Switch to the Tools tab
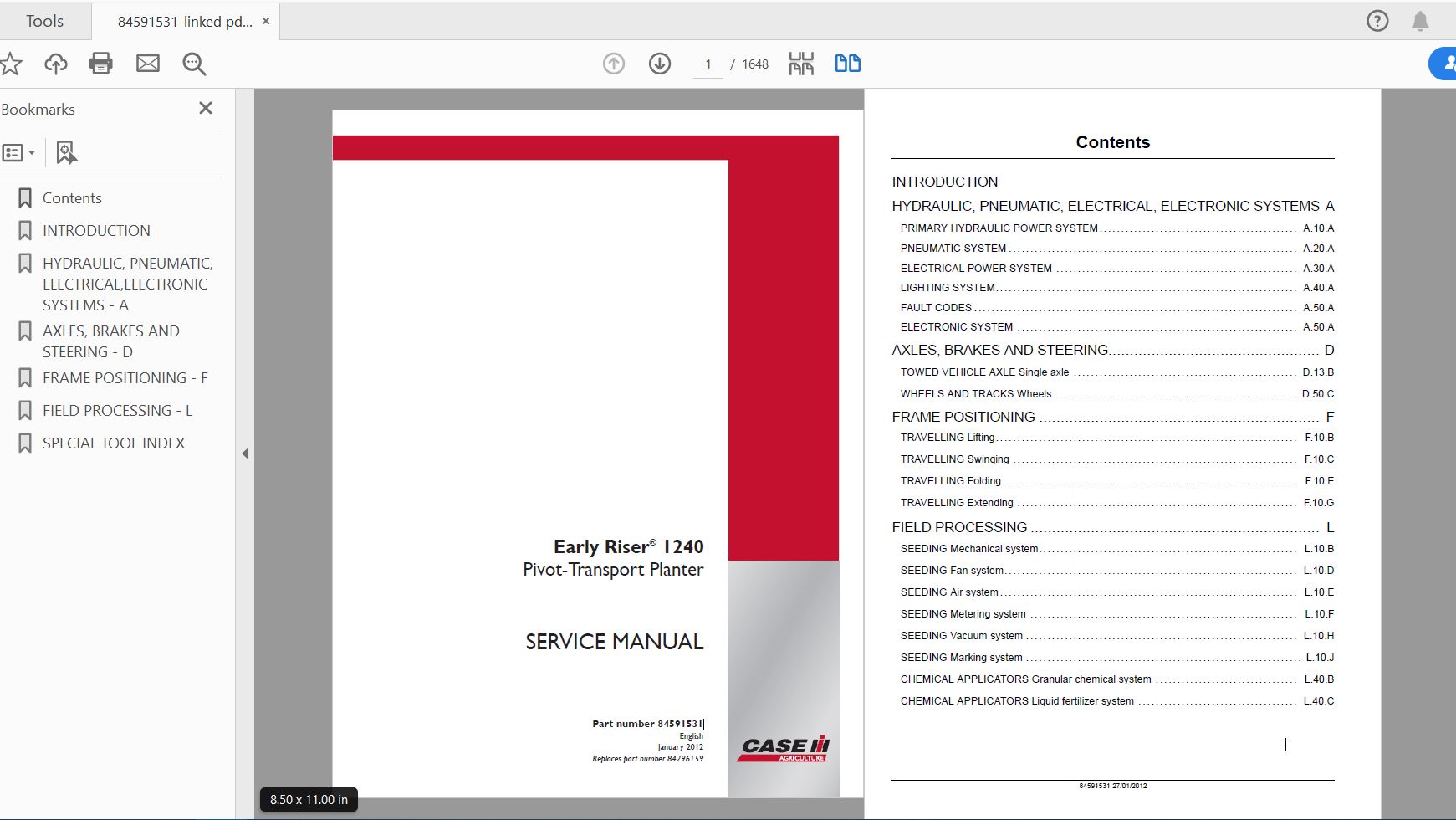This screenshot has width=1456, height=820. 46,21
